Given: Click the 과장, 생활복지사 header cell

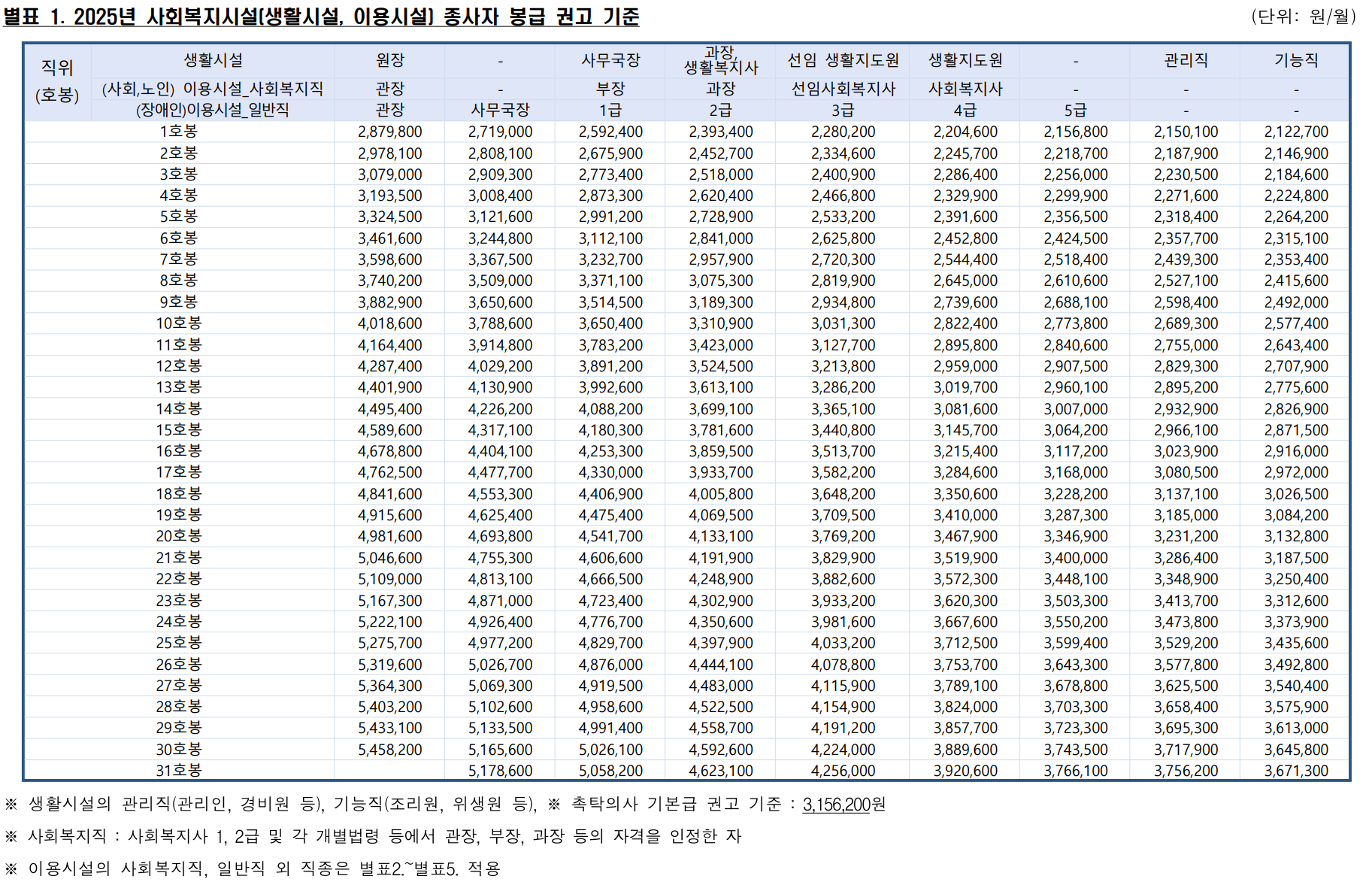Looking at the screenshot, I should 721,62.
